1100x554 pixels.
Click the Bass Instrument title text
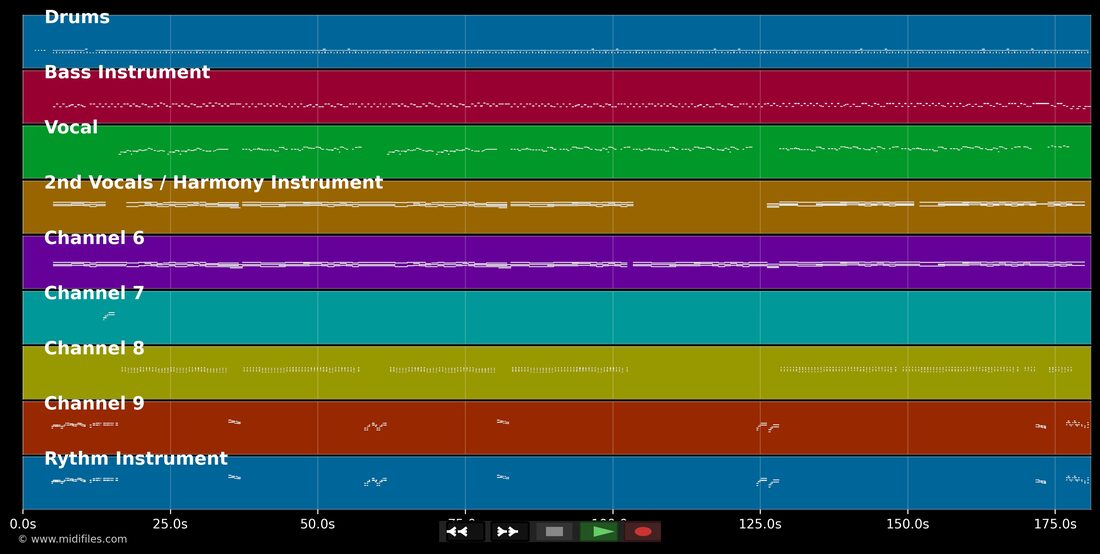tap(127, 72)
